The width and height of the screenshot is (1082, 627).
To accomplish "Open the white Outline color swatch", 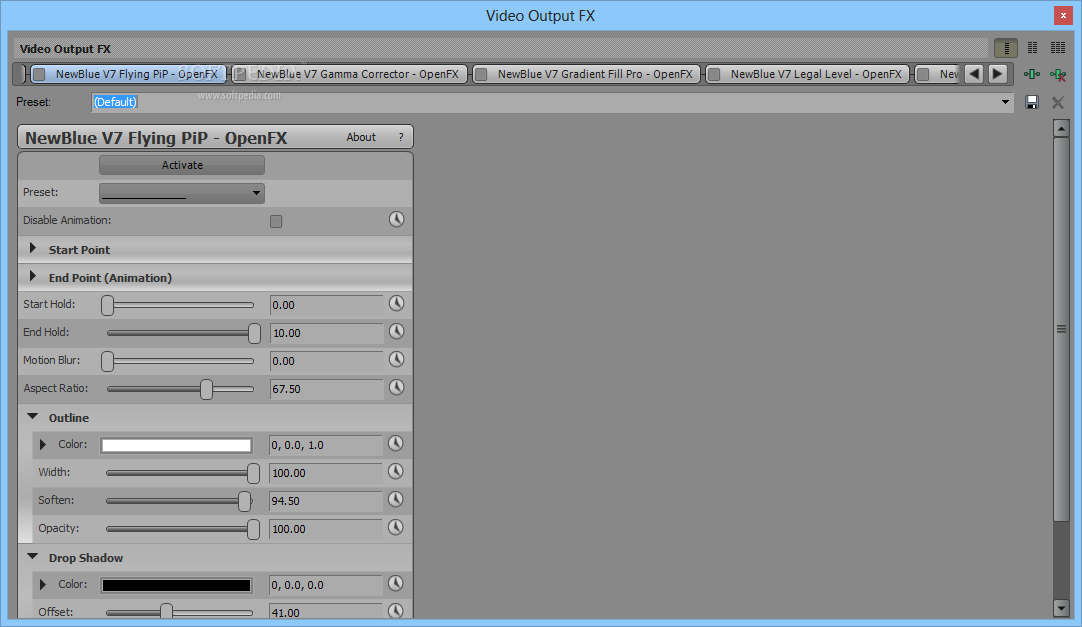I will (x=176, y=446).
